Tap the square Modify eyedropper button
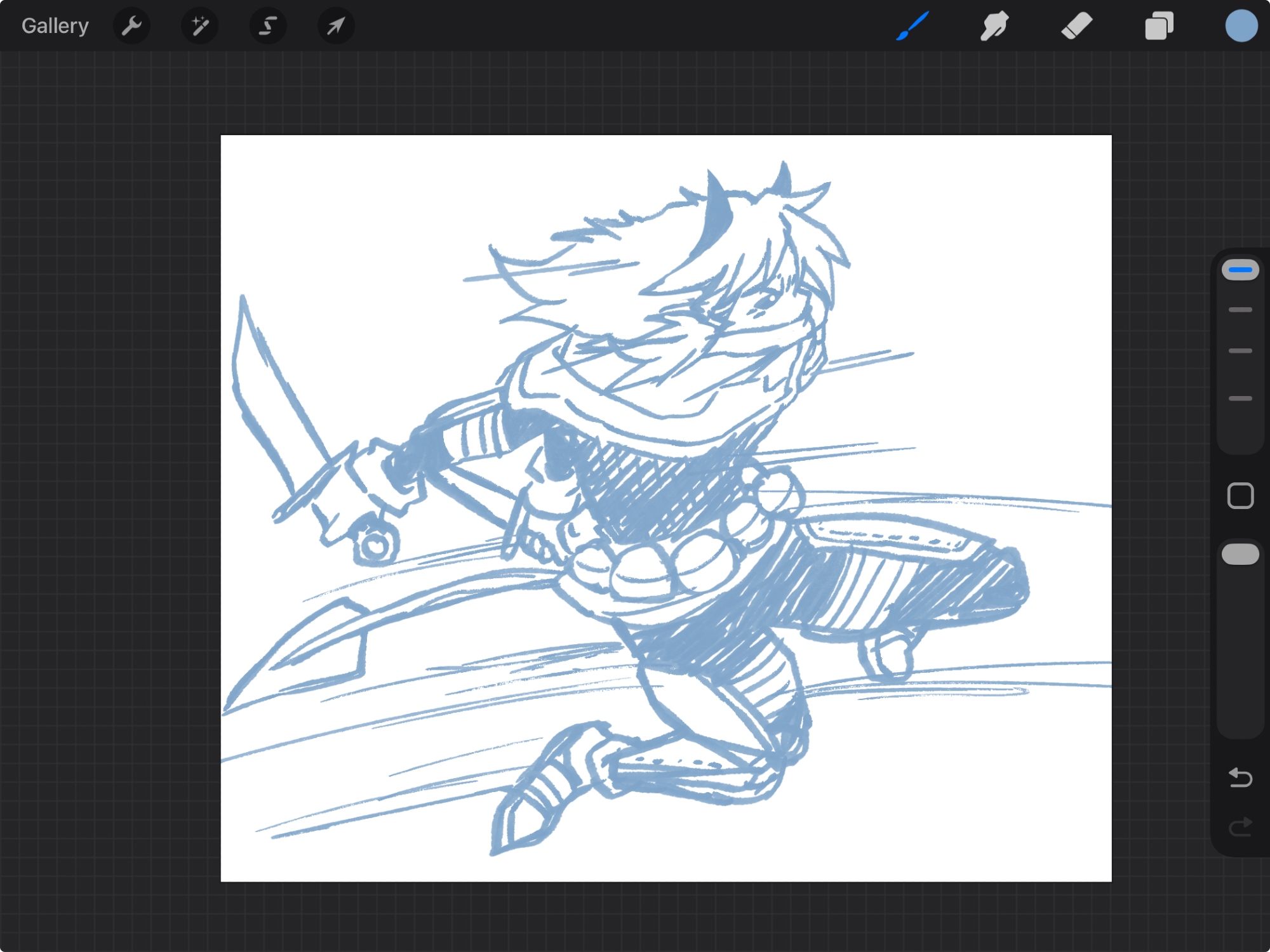 pos(1240,496)
